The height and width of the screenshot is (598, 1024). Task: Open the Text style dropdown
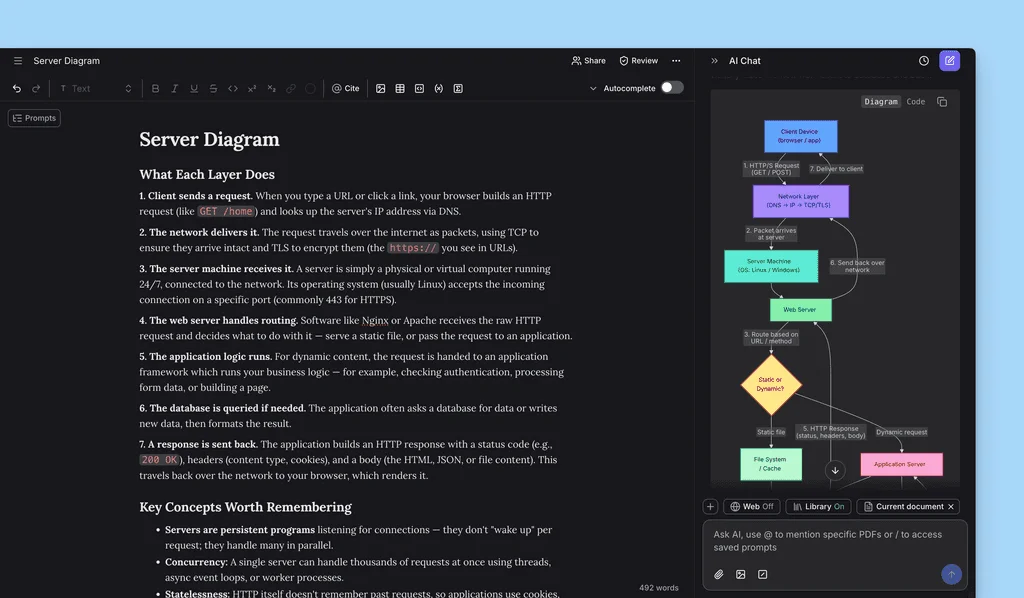coord(95,88)
